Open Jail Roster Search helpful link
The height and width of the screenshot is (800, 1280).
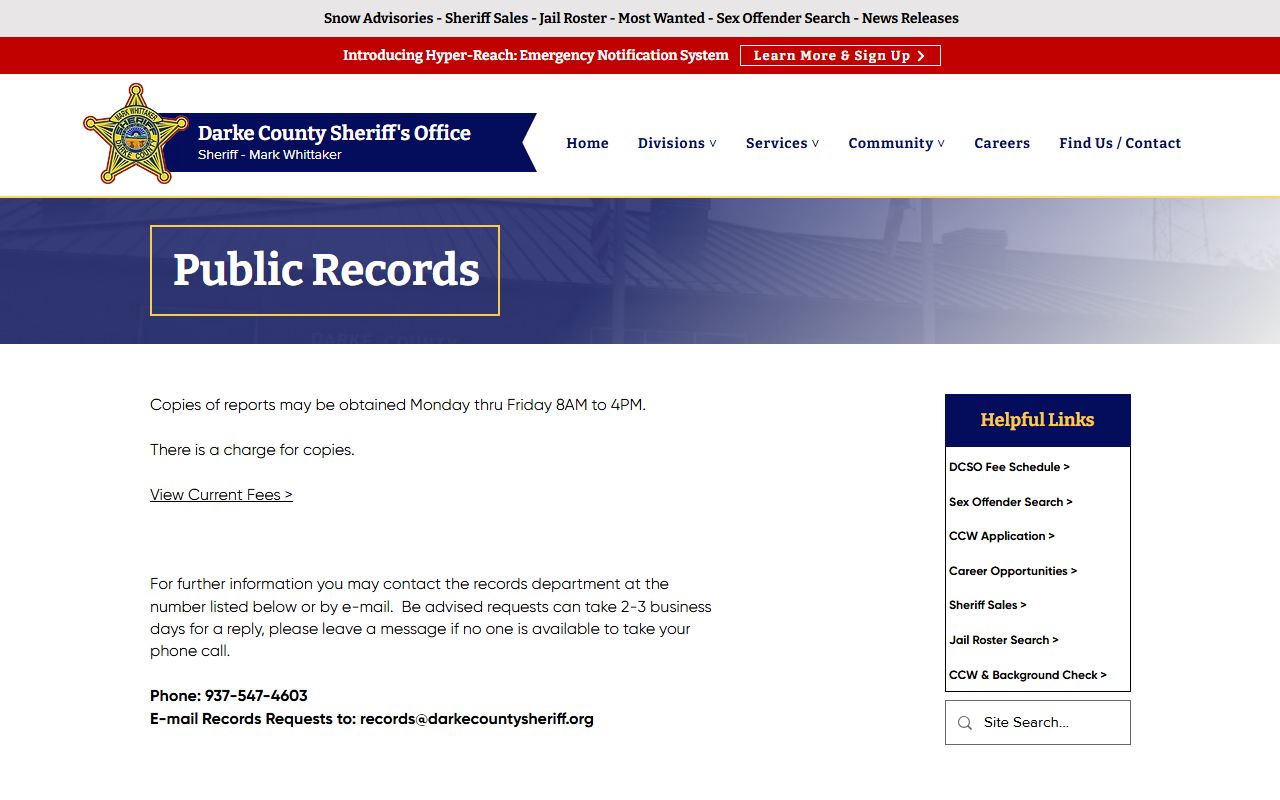[1004, 640]
